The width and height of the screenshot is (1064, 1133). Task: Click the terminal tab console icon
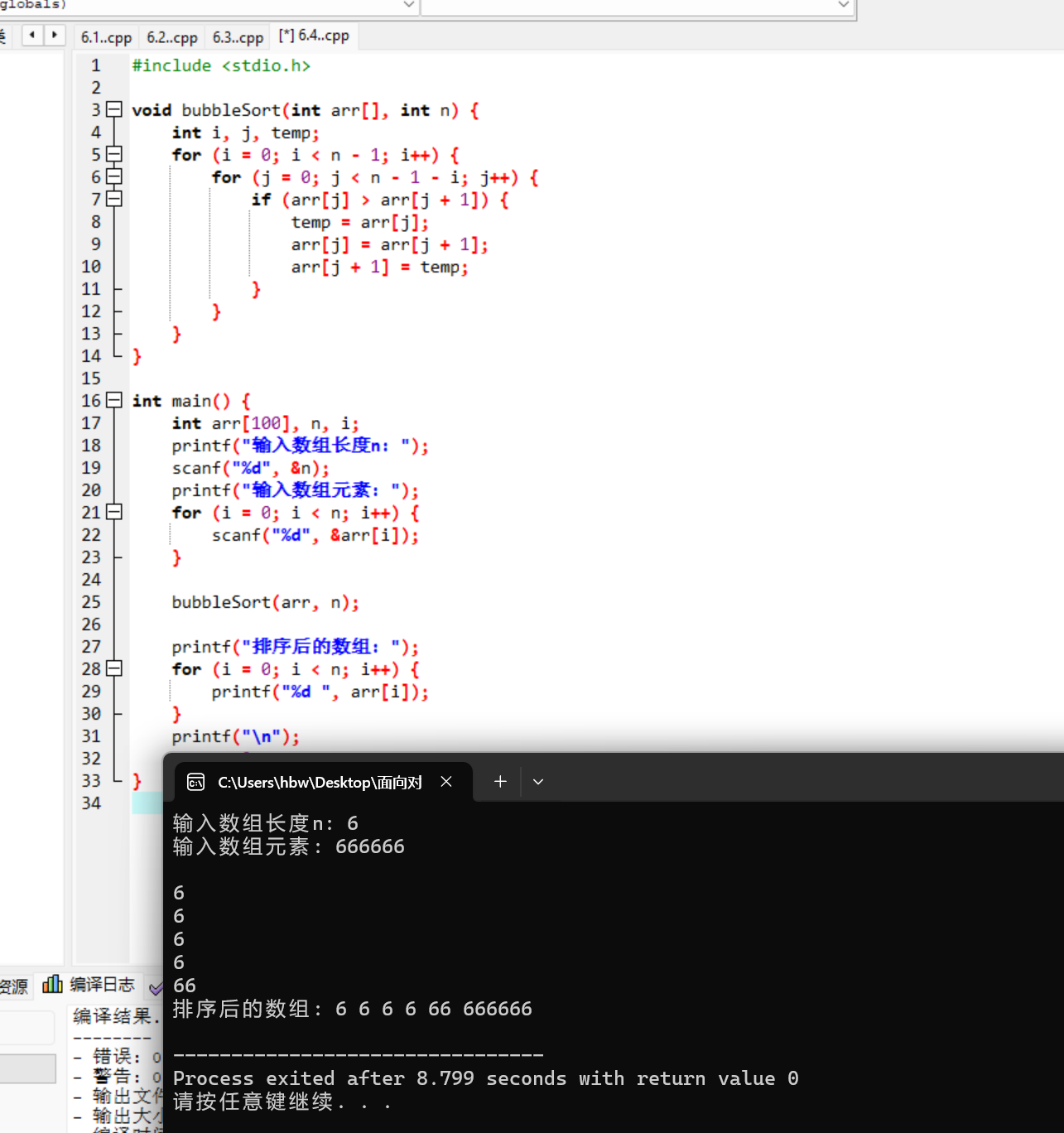point(196,782)
